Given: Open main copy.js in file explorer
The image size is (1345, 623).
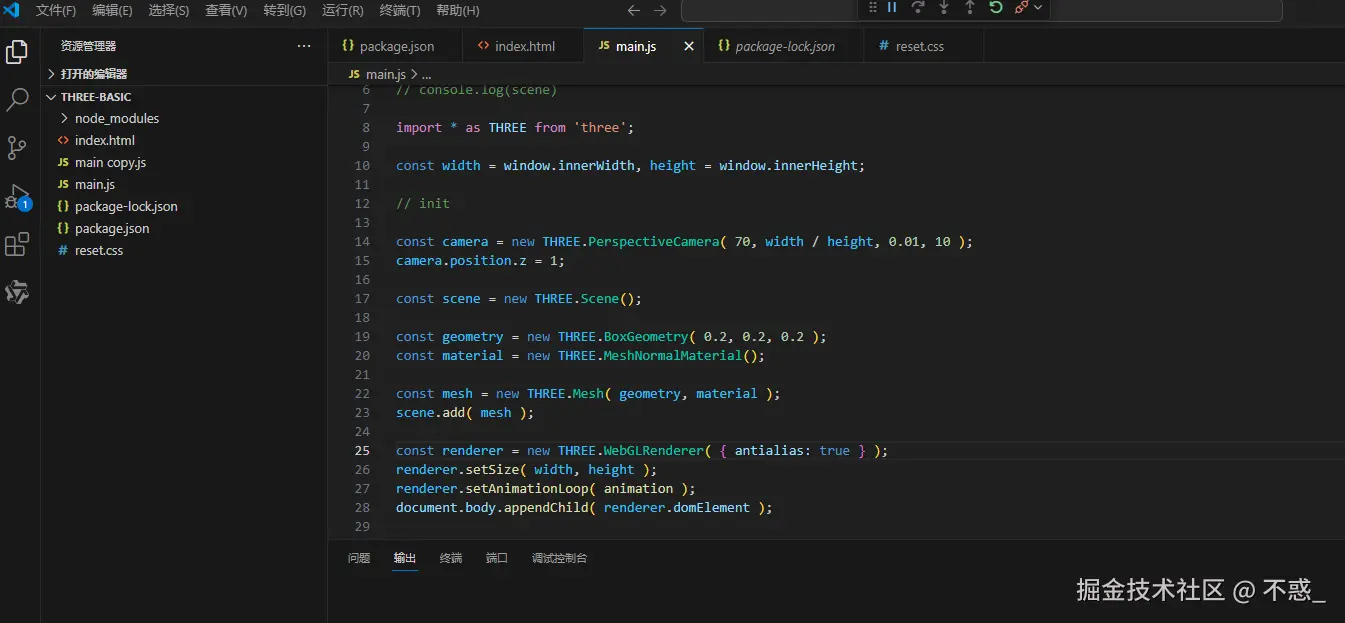Looking at the screenshot, I should point(110,162).
